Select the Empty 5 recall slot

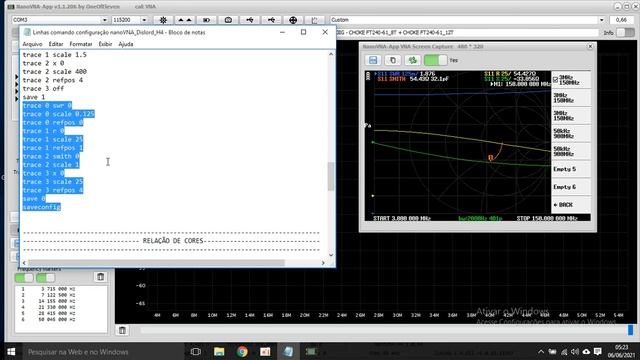pos(571,169)
